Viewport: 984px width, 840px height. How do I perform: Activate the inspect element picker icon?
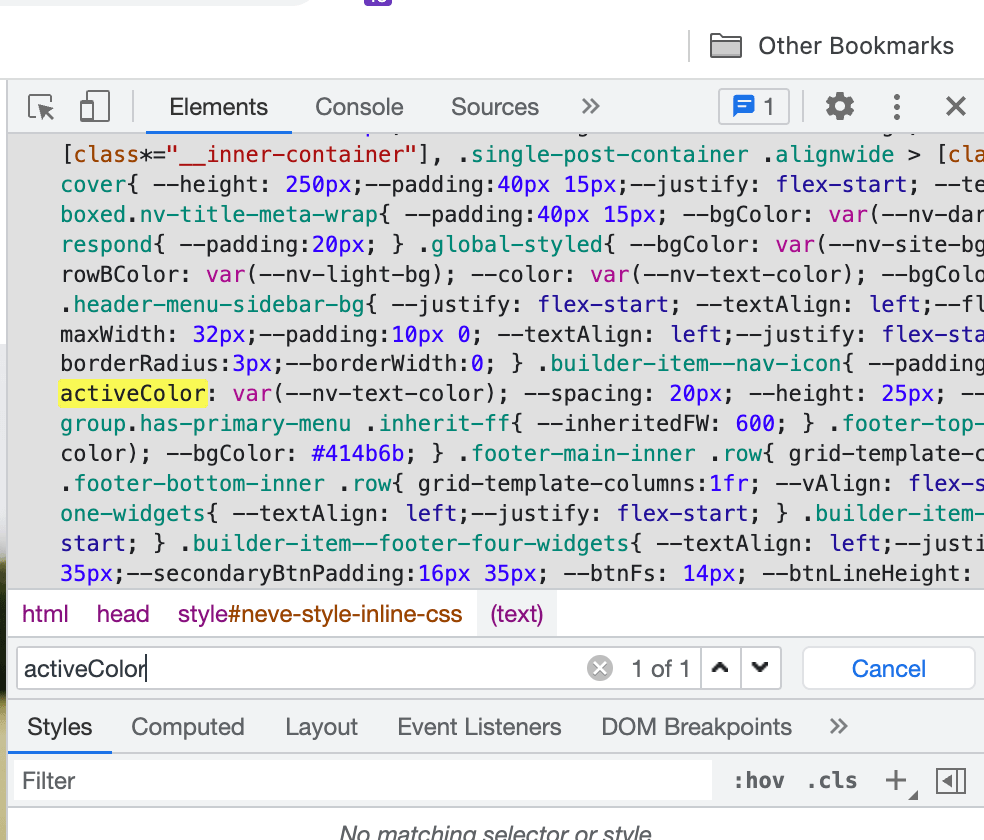click(41, 107)
